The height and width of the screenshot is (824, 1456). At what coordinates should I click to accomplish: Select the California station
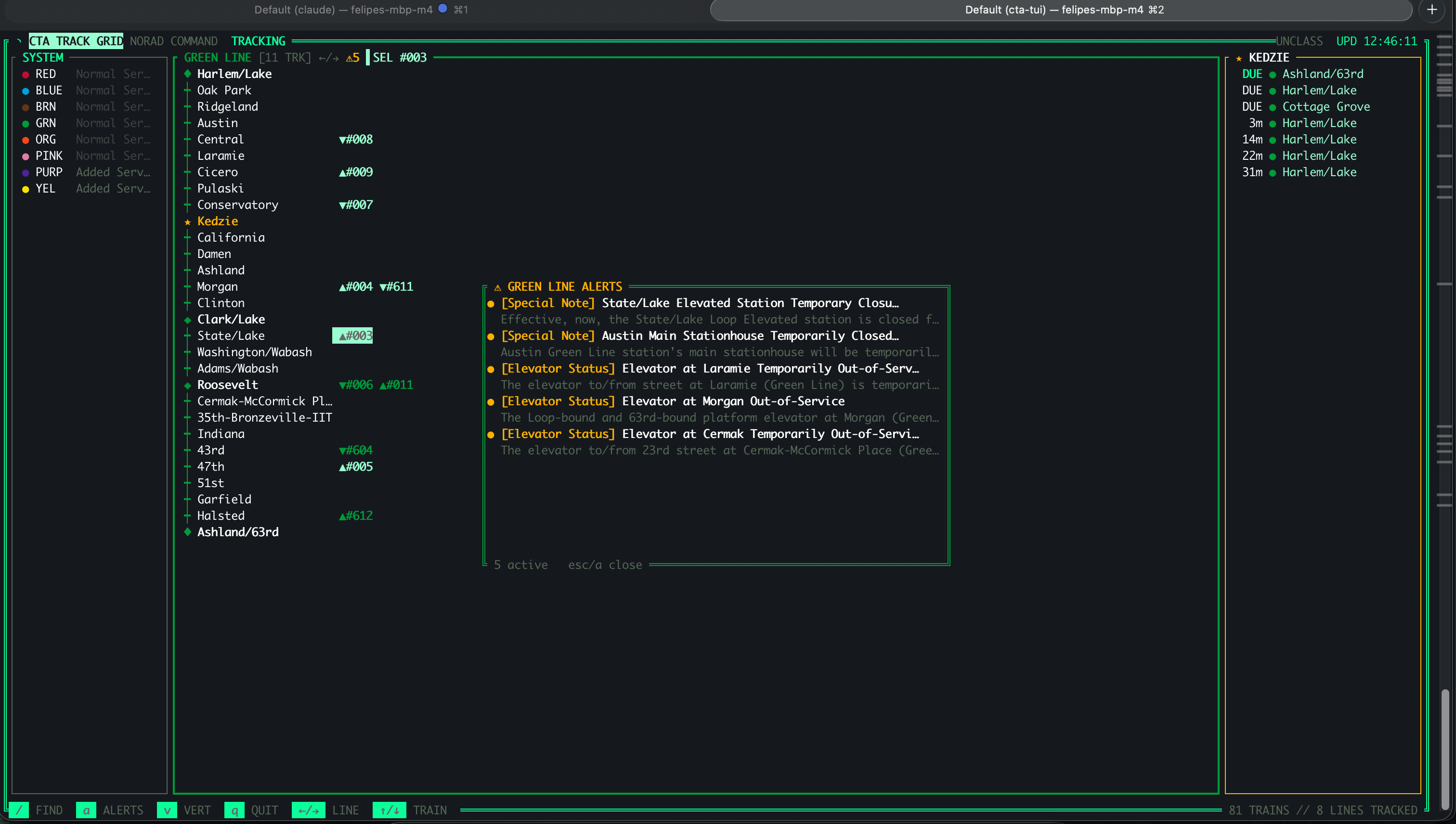231,238
